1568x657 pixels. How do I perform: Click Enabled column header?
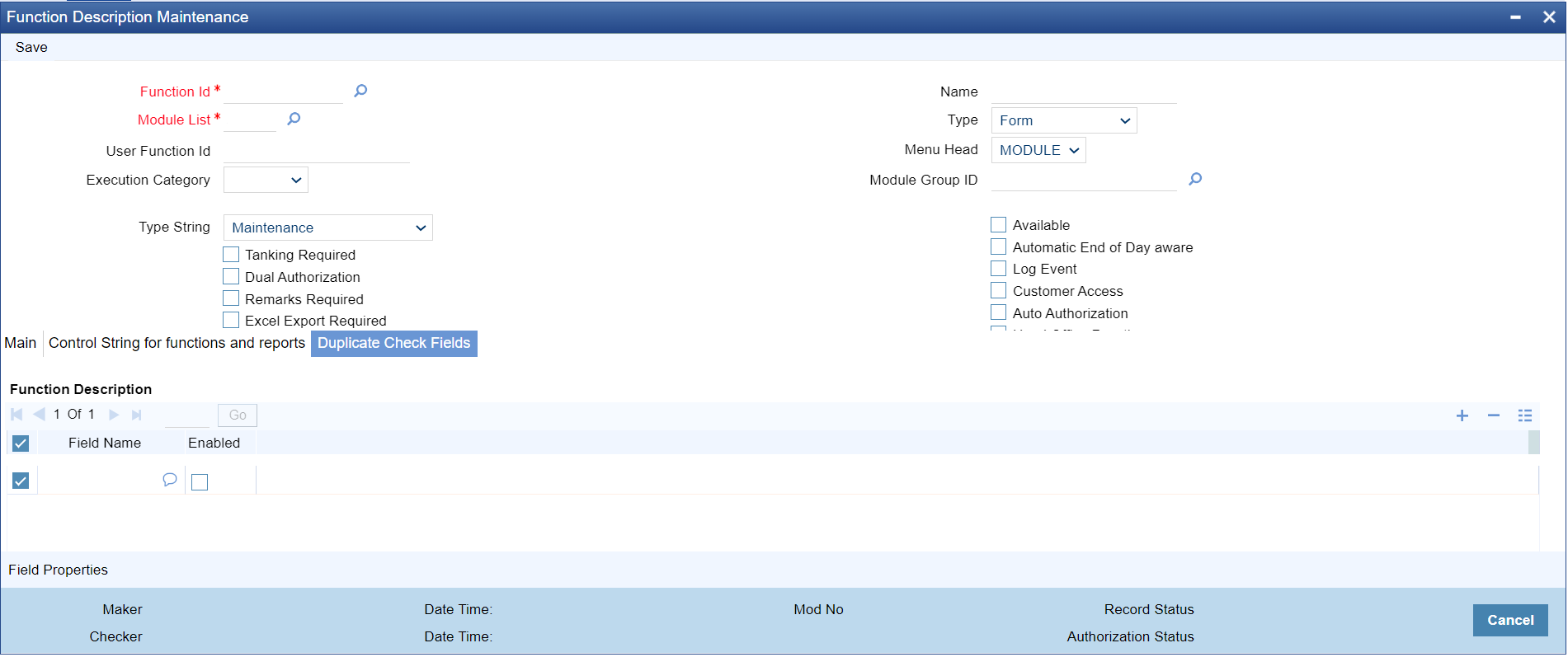(214, 443)
